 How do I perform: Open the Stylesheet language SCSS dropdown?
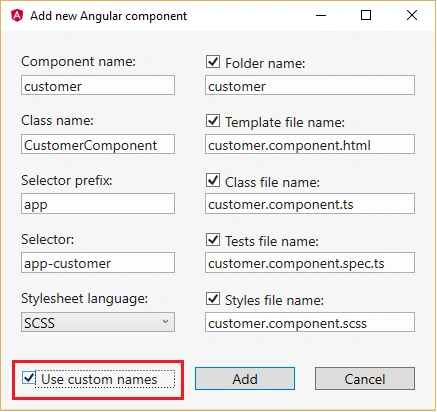[98, 322]
